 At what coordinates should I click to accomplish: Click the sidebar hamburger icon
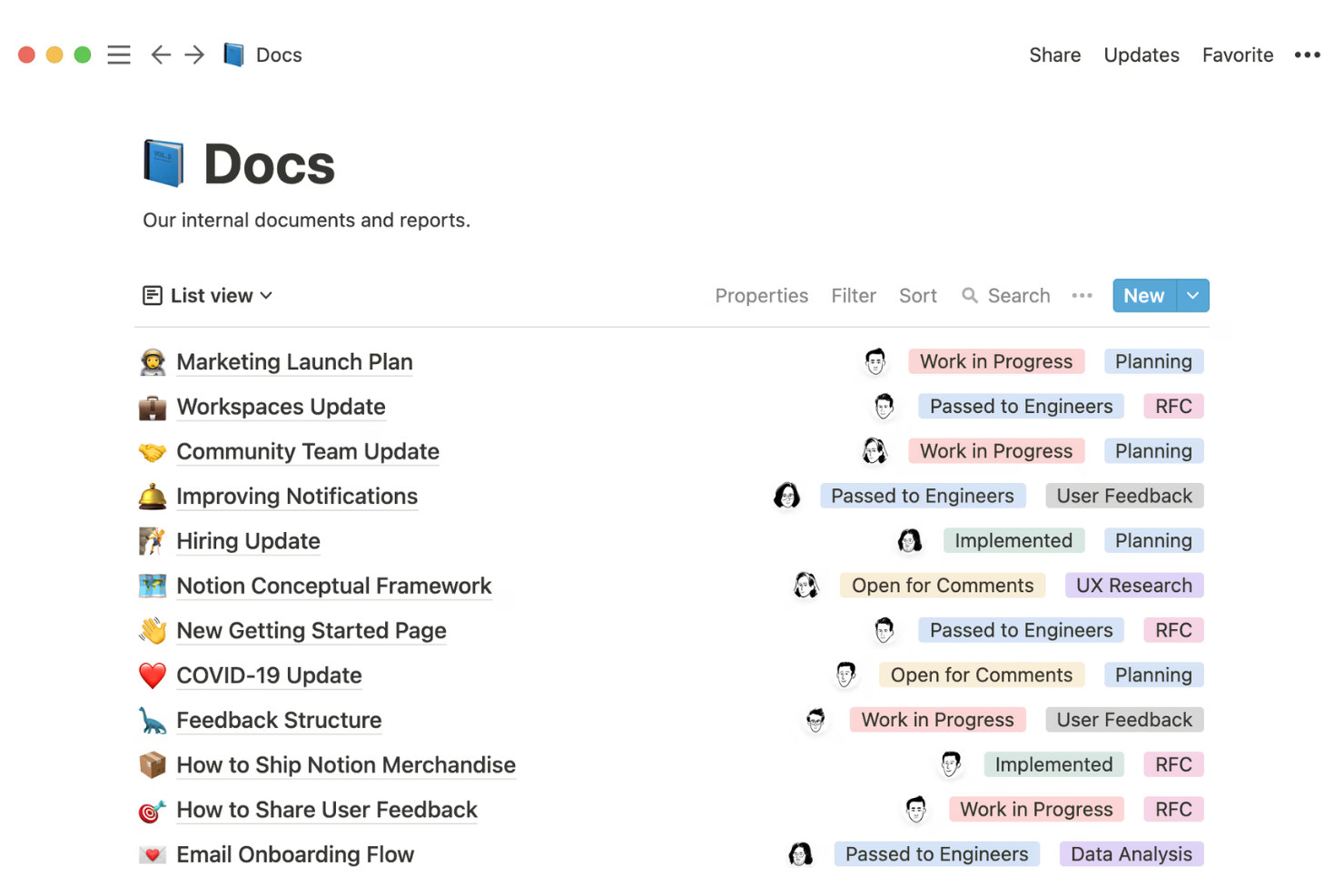tap(119, 54)
